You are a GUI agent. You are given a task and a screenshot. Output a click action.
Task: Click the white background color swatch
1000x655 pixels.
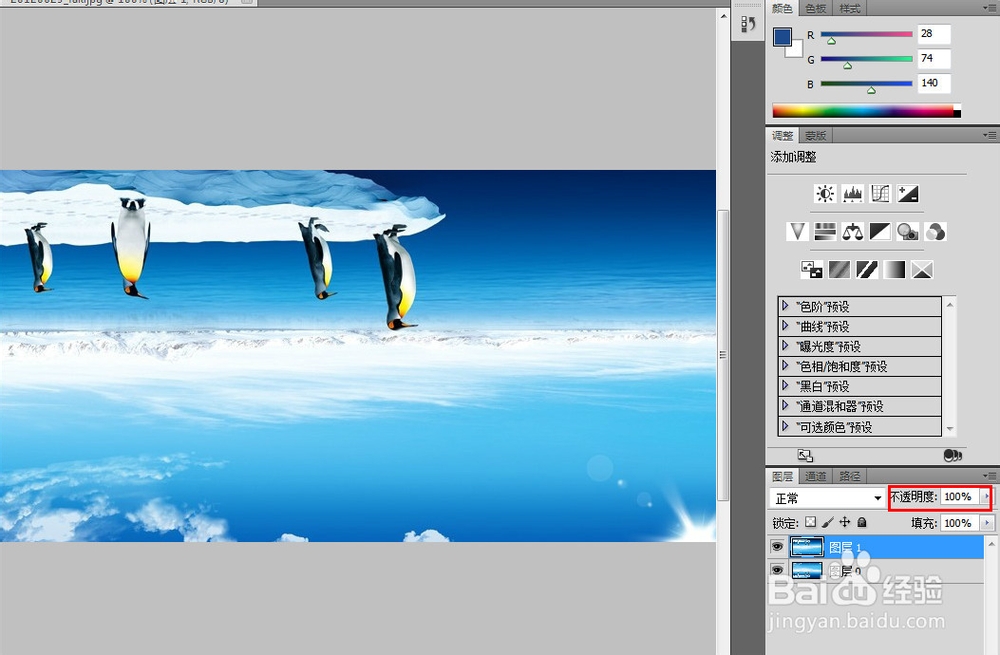pos(796,50)
